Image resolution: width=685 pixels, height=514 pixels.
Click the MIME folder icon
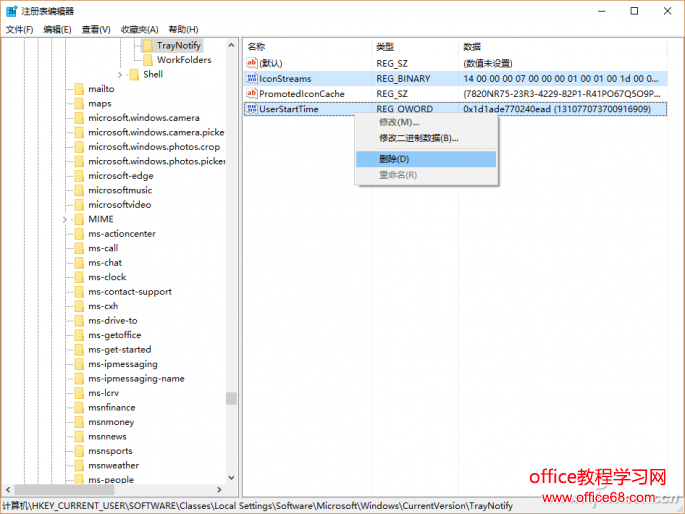coord(79,219)
